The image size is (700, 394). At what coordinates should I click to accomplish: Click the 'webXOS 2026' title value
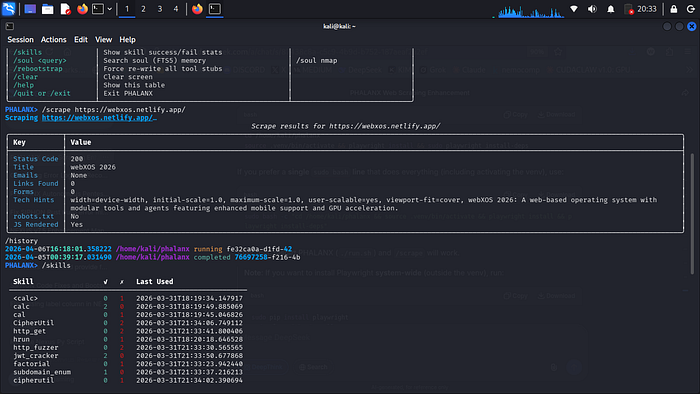93,167
